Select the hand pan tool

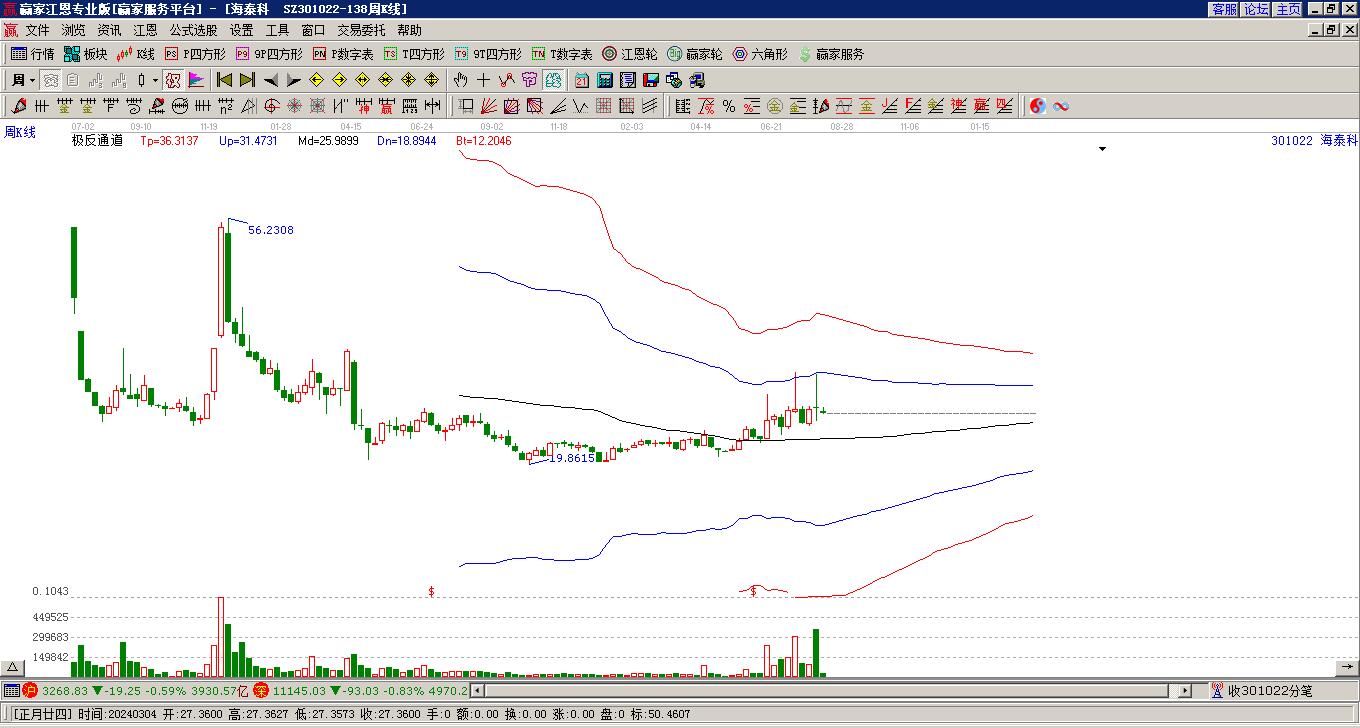460,80
